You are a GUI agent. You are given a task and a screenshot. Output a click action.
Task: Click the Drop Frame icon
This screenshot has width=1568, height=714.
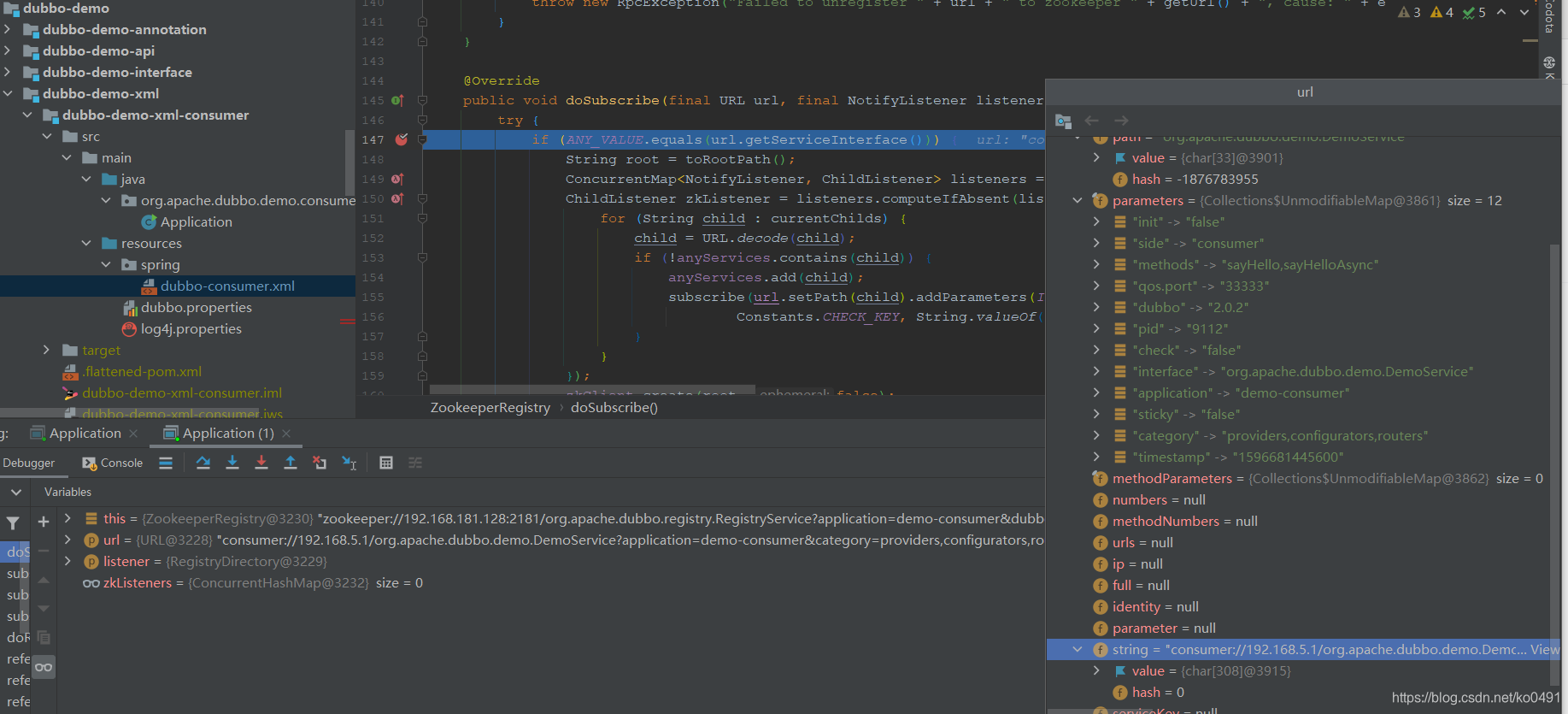[x=320, y=463]
